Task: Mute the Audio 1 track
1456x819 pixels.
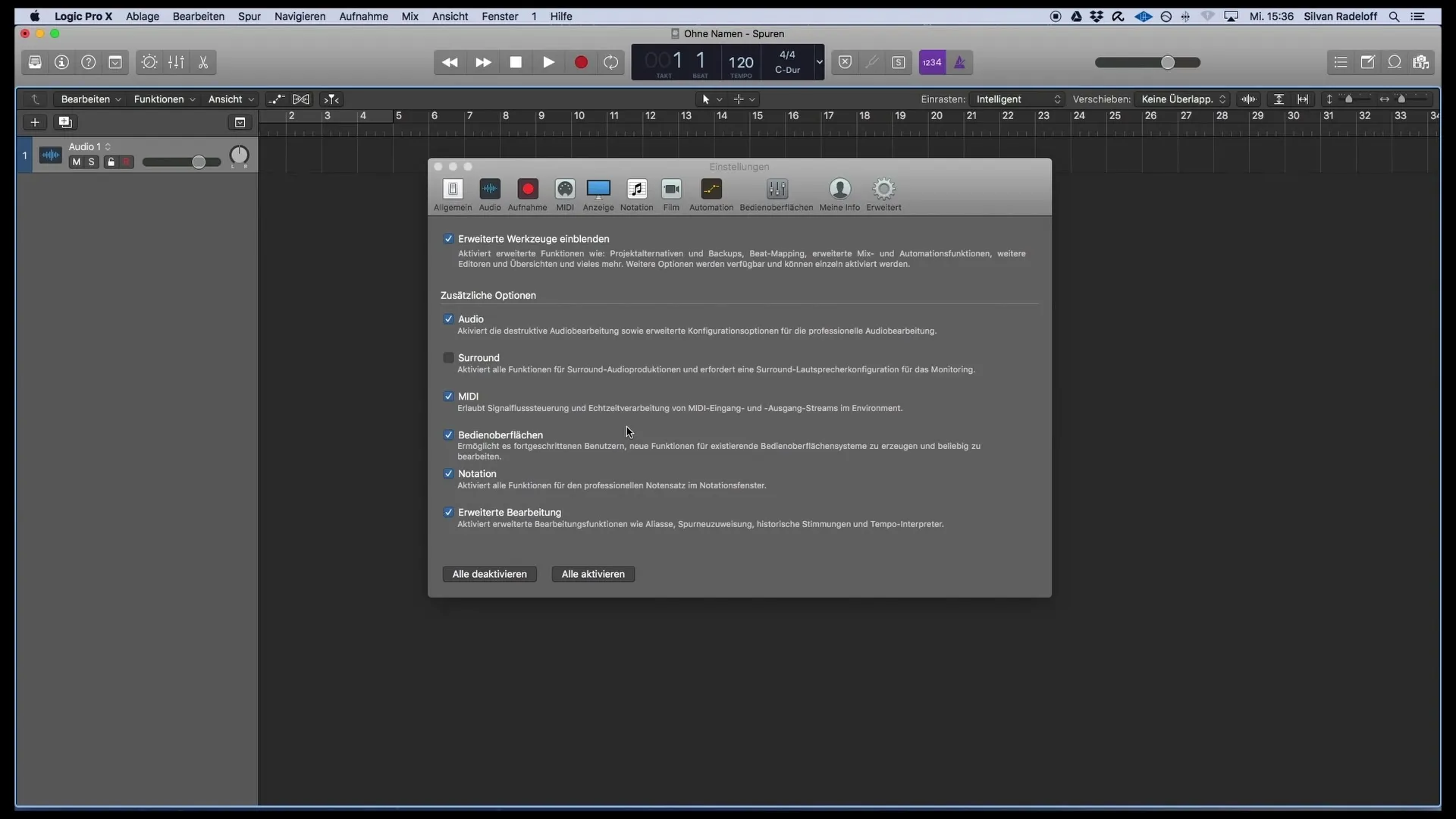Action: [76, 162]
